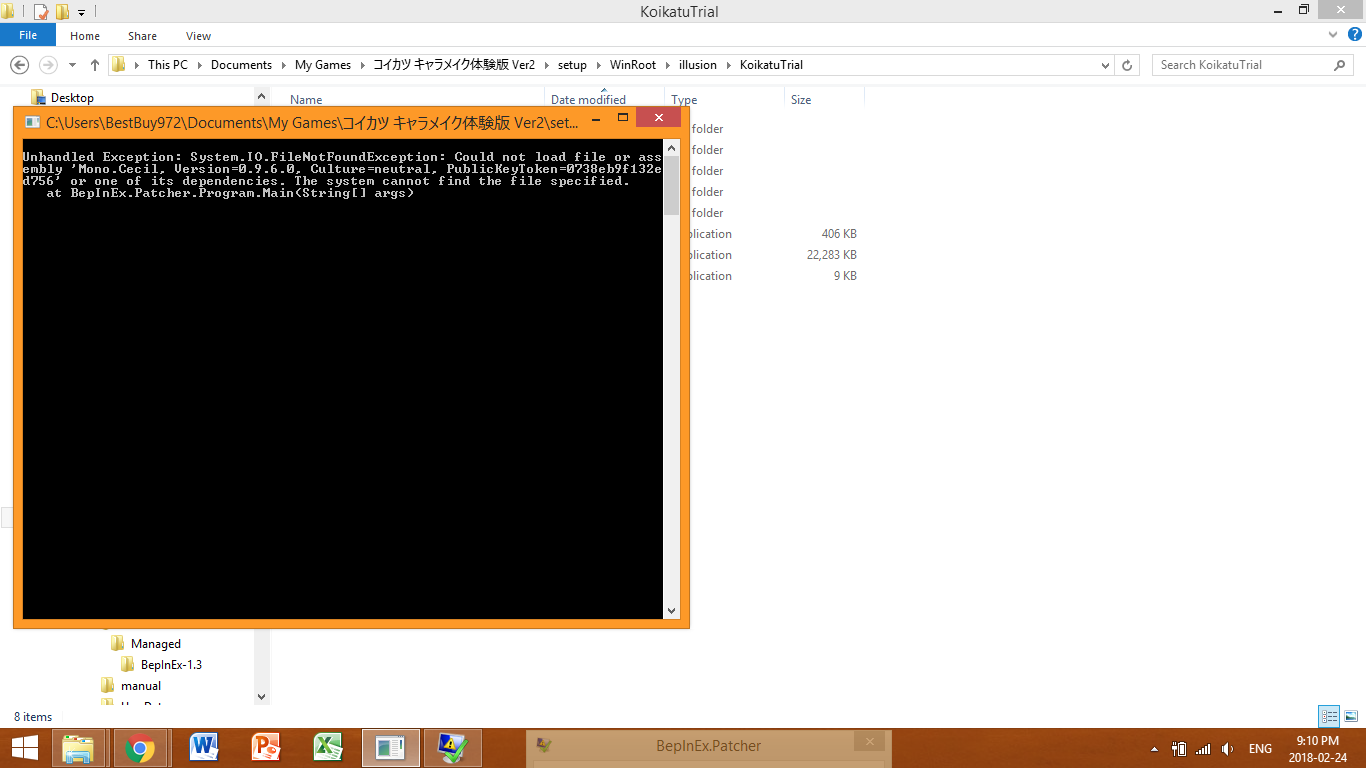Open the taskbar clock and date
Image resolution: width=1366 pixels, height=768 pixels.
(1316, 748)
